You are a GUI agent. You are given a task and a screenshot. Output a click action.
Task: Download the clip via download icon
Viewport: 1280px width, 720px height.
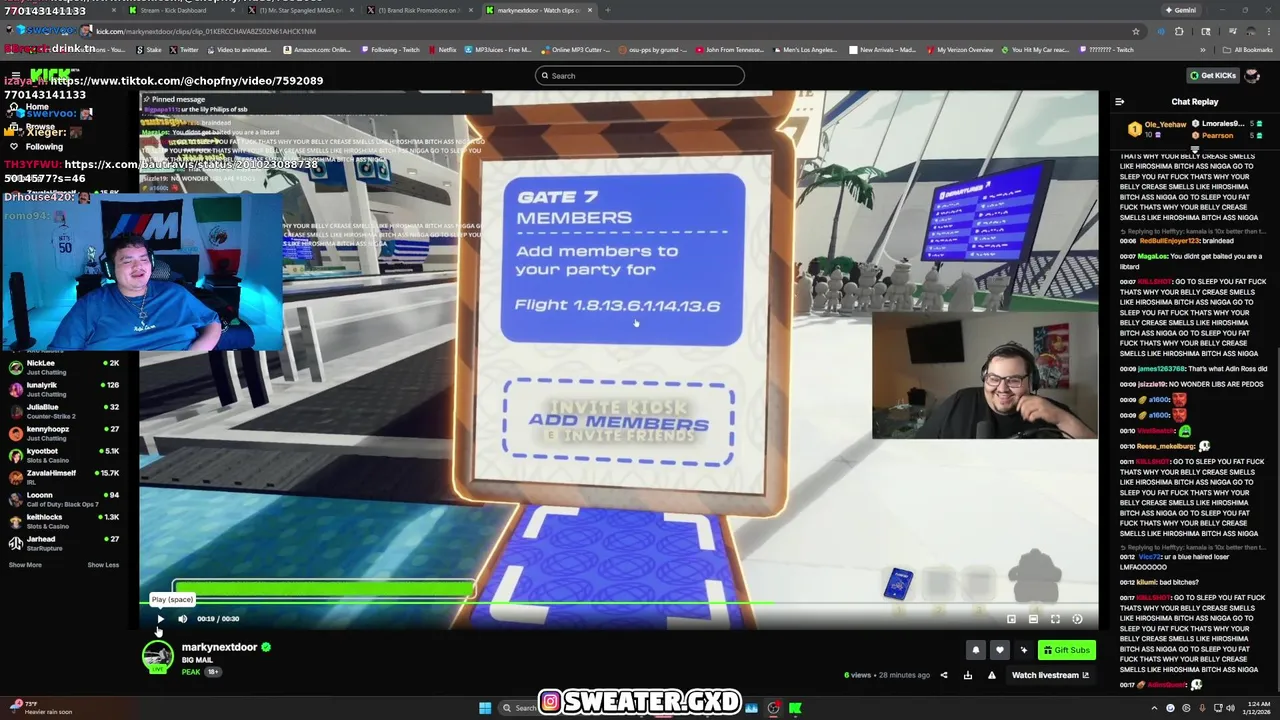click(x=967, y=675)
